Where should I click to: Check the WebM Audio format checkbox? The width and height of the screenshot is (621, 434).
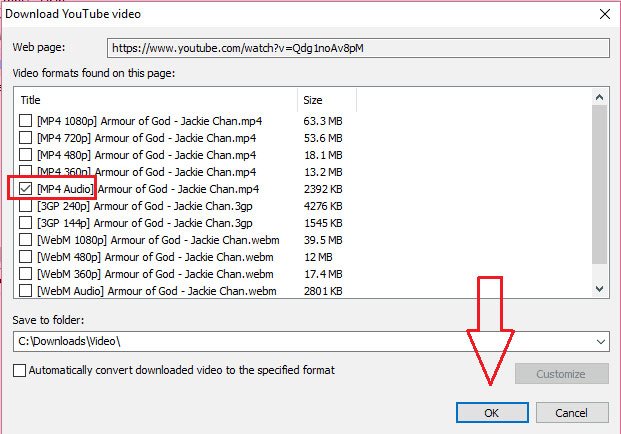[x=25, y=291]
